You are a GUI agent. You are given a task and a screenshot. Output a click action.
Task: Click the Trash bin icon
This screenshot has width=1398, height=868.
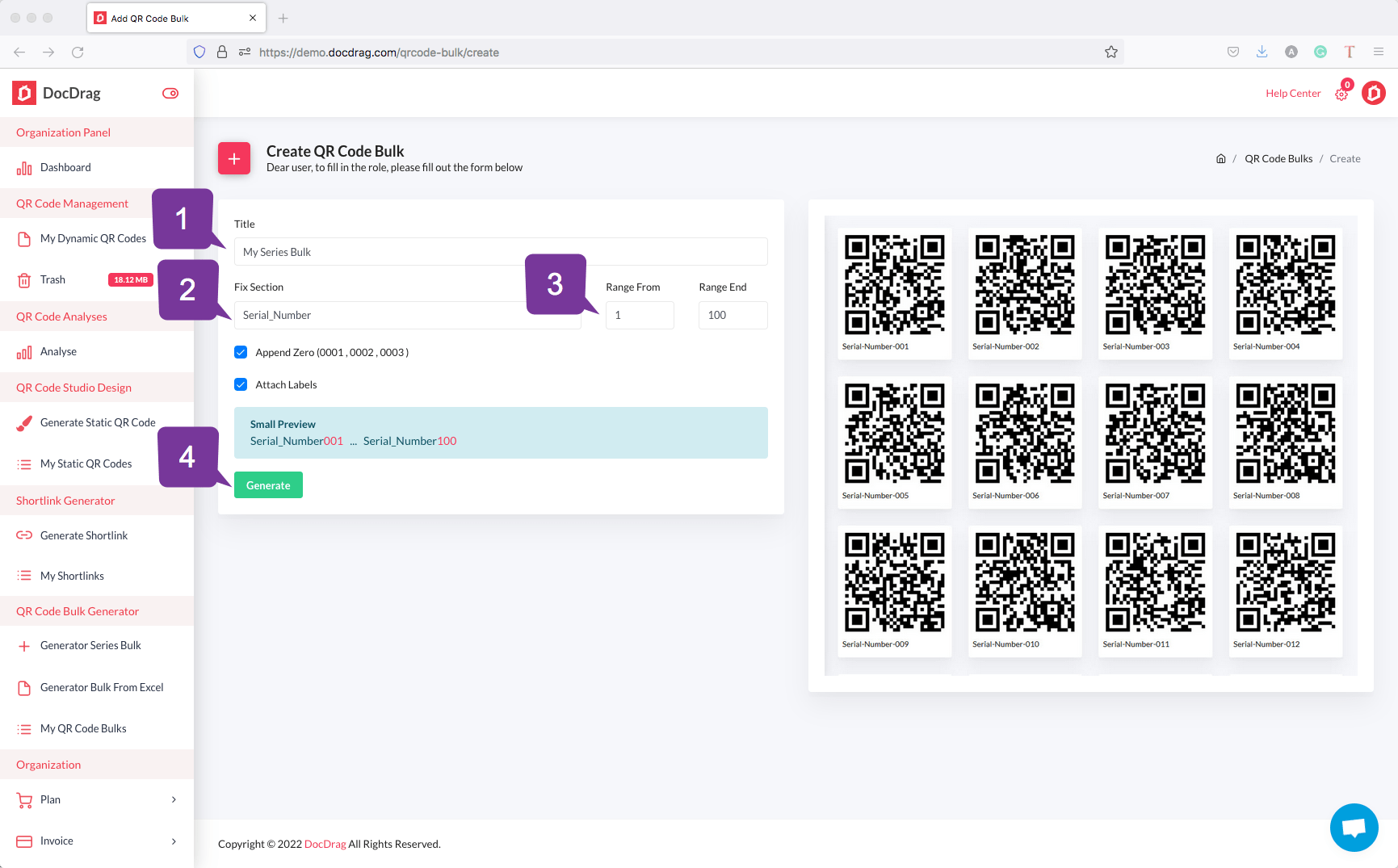[x=24, y=280]
